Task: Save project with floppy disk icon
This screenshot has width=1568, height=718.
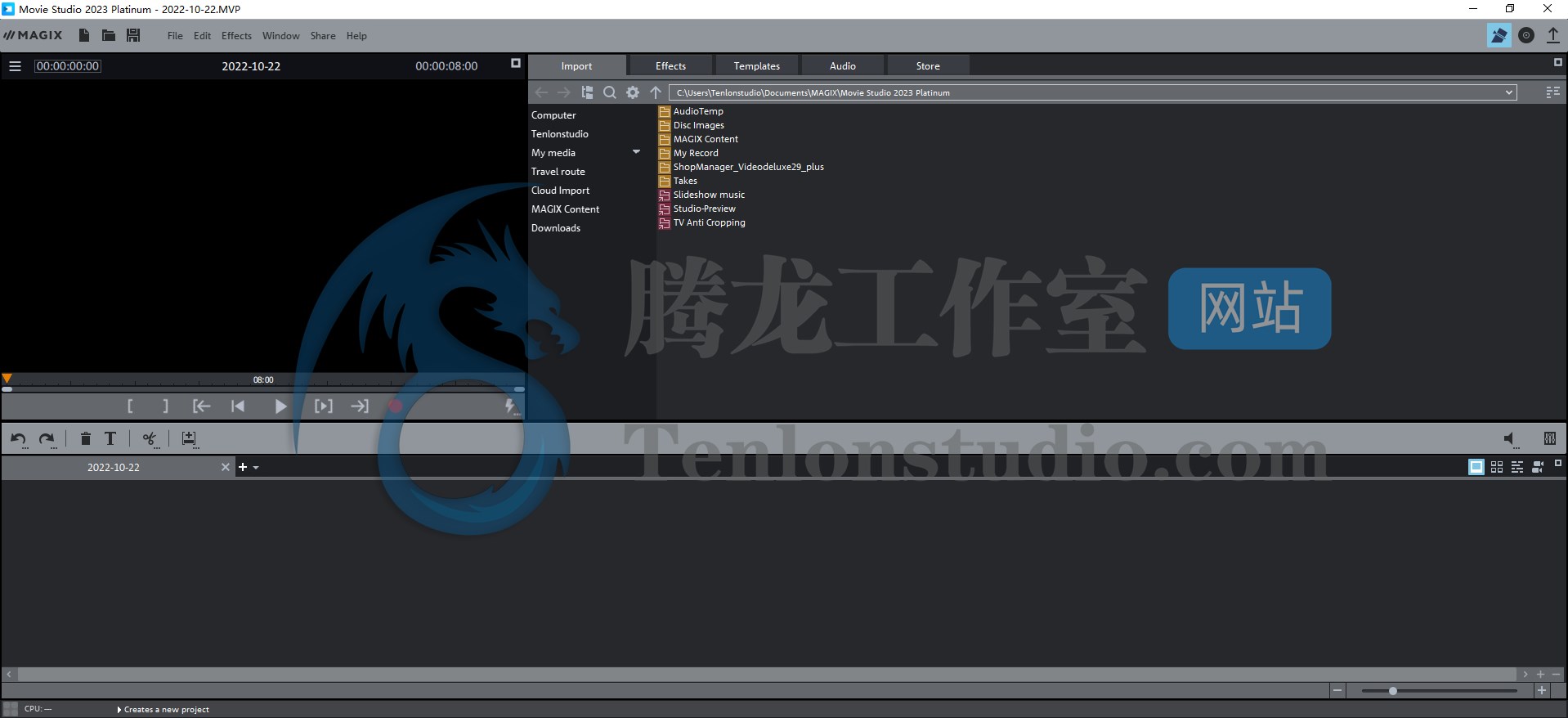Action: click(x=133, y=35)
